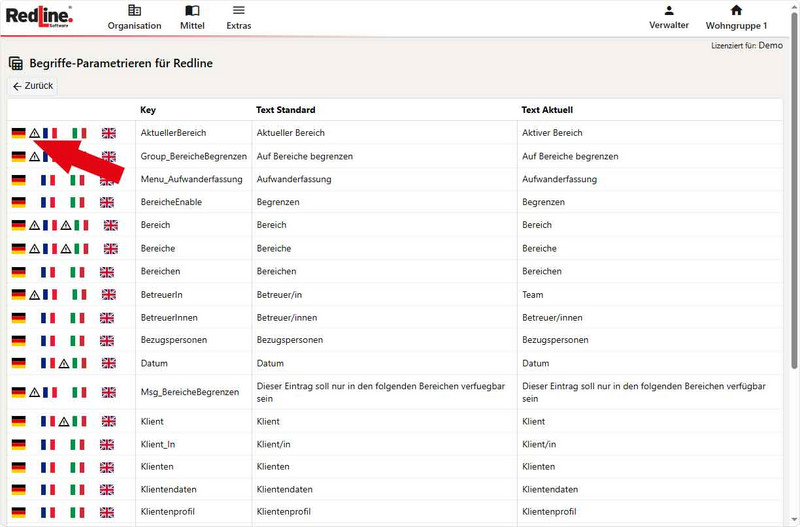Click the Text Aktuell column header
The width and height of the screenshot is (800, 527).
(x=547, y=110)
